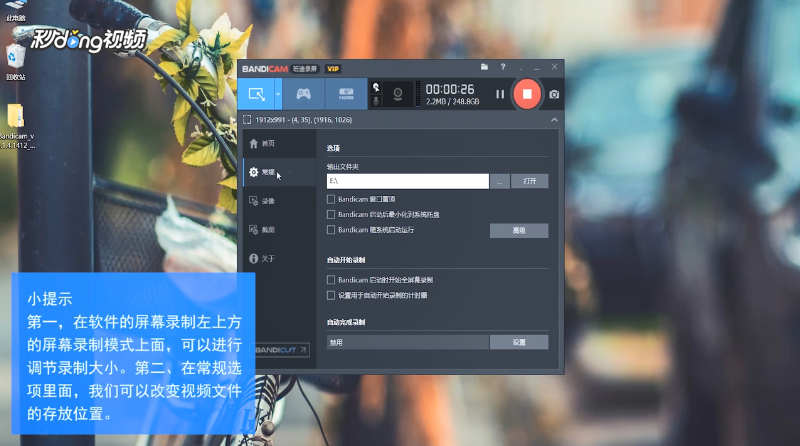The width and height of the screenshot is (800, 446).
Task: Enable Bandicam window always on top
Action: (331, 199)
